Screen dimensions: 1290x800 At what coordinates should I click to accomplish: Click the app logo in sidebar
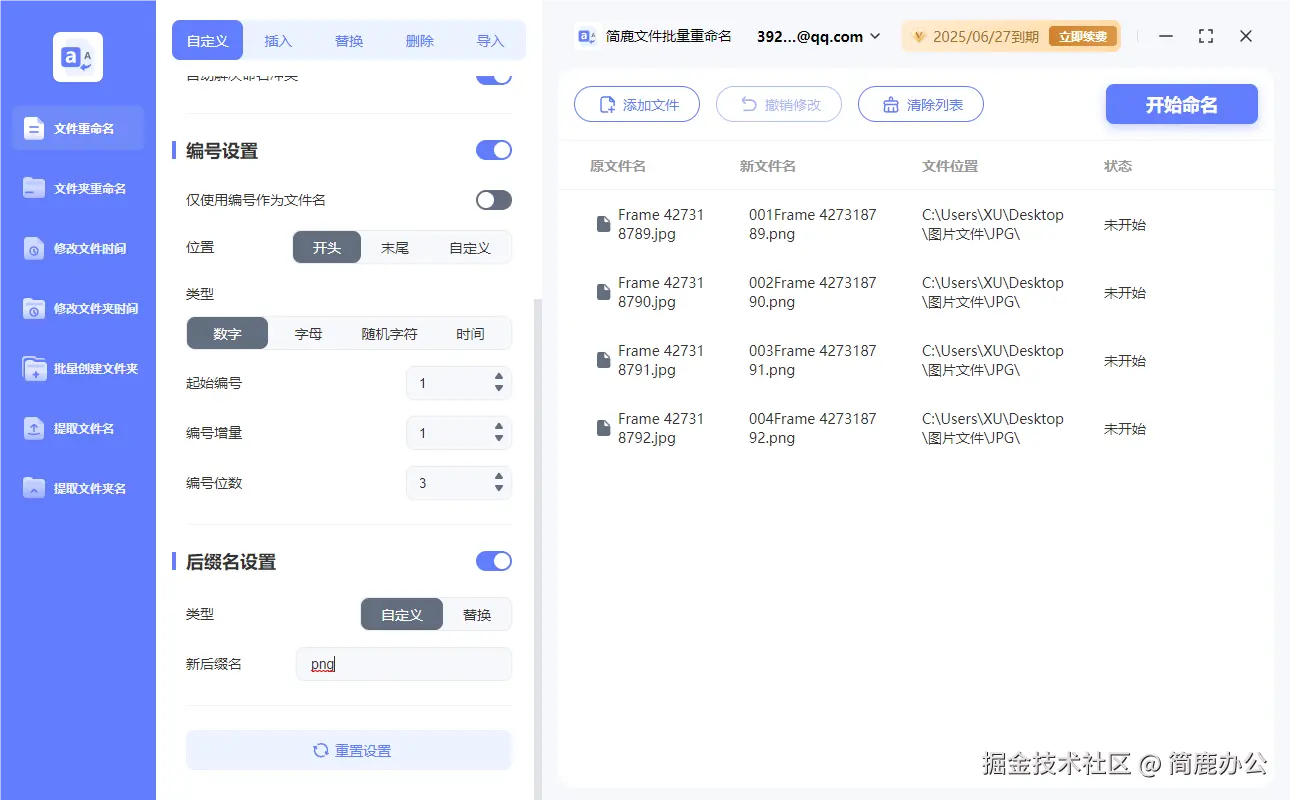pyautogui.click(x=78, y=57)
